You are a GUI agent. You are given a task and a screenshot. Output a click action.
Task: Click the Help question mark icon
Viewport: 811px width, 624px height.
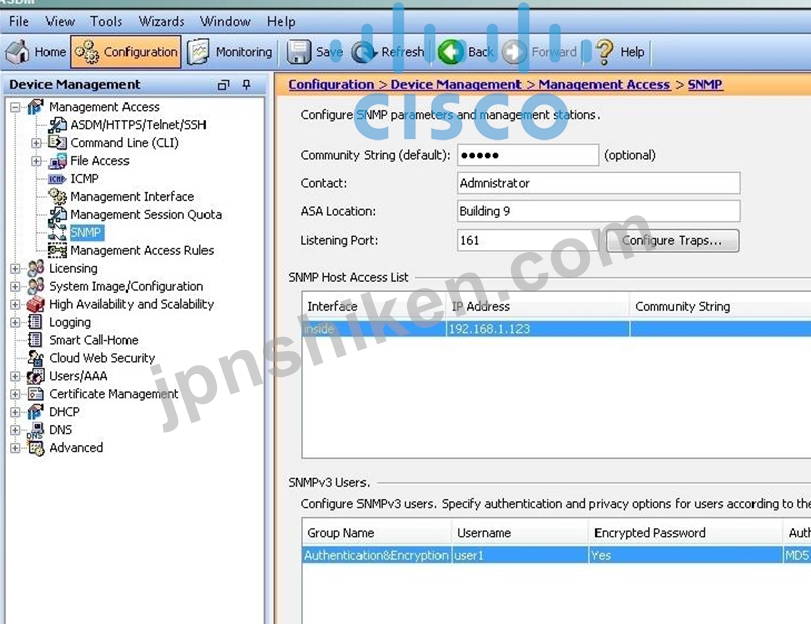click(604, 52)
